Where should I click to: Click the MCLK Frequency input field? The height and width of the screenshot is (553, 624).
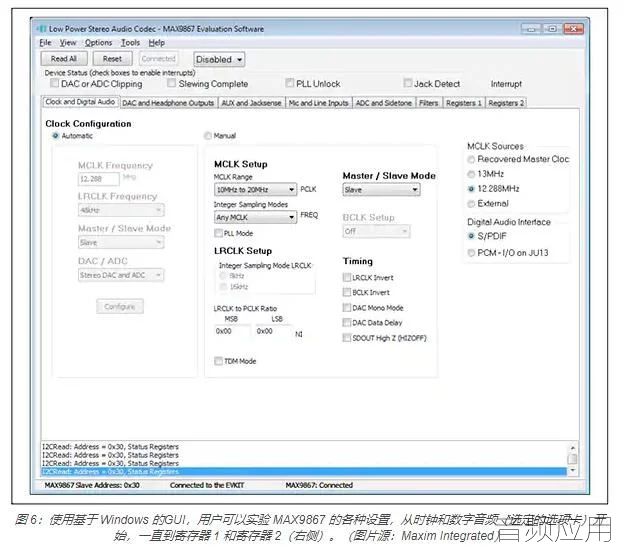coord(99,179)
